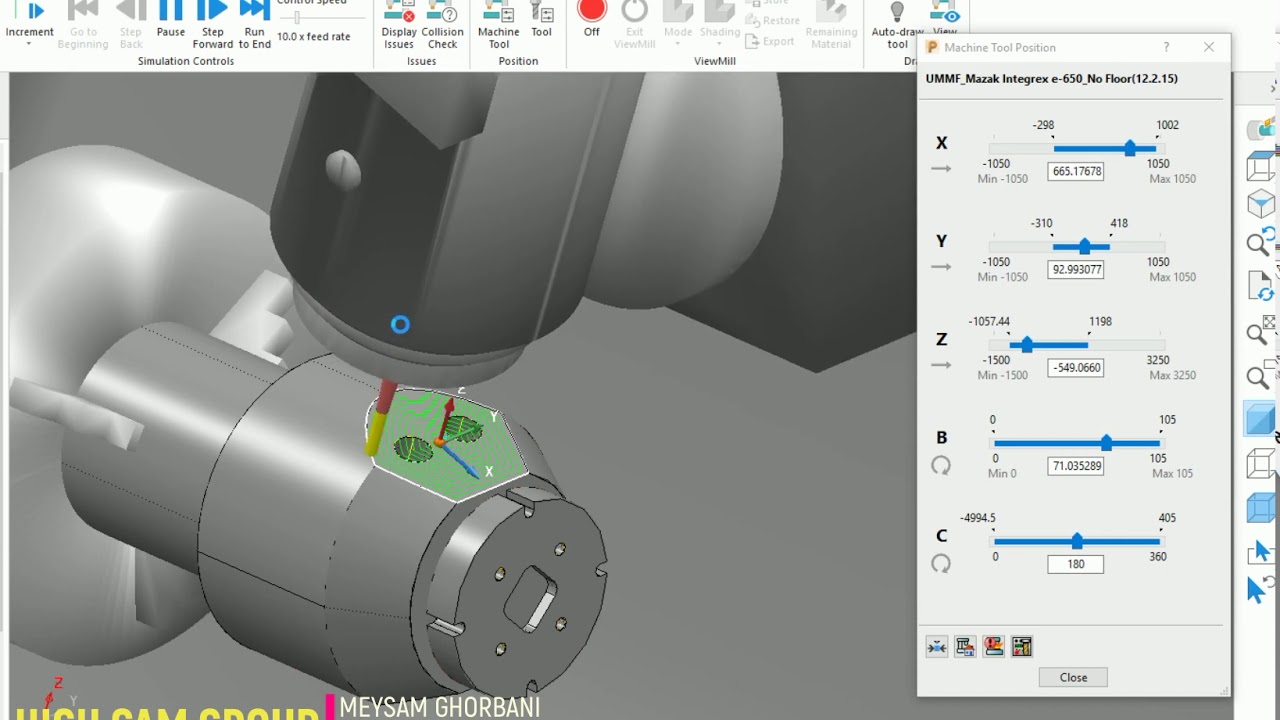The image size is (1280, 720).
Task: Click the Close button in dialog
Action: pos(1074,677)
